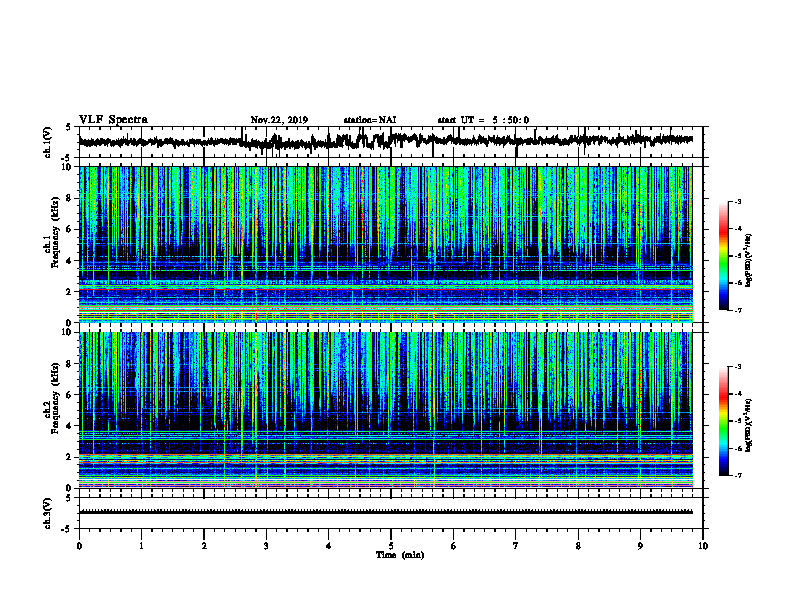Click the ch.1 spectrogram color scale bar
This screenshot has height=612, width=792.
723,256
